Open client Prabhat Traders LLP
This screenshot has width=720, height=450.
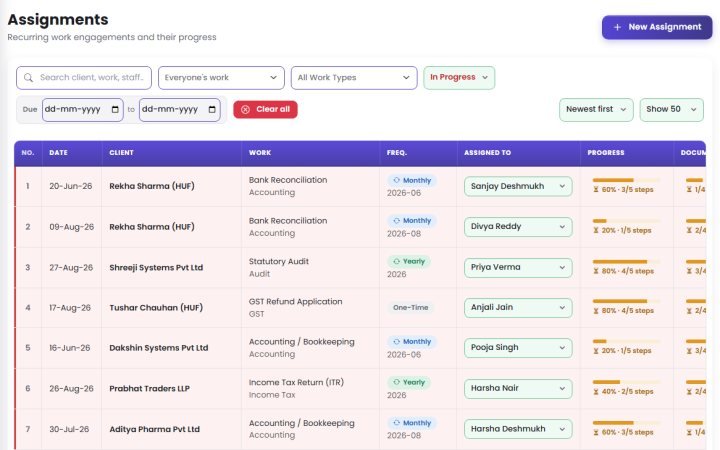[x=149, y=388]
